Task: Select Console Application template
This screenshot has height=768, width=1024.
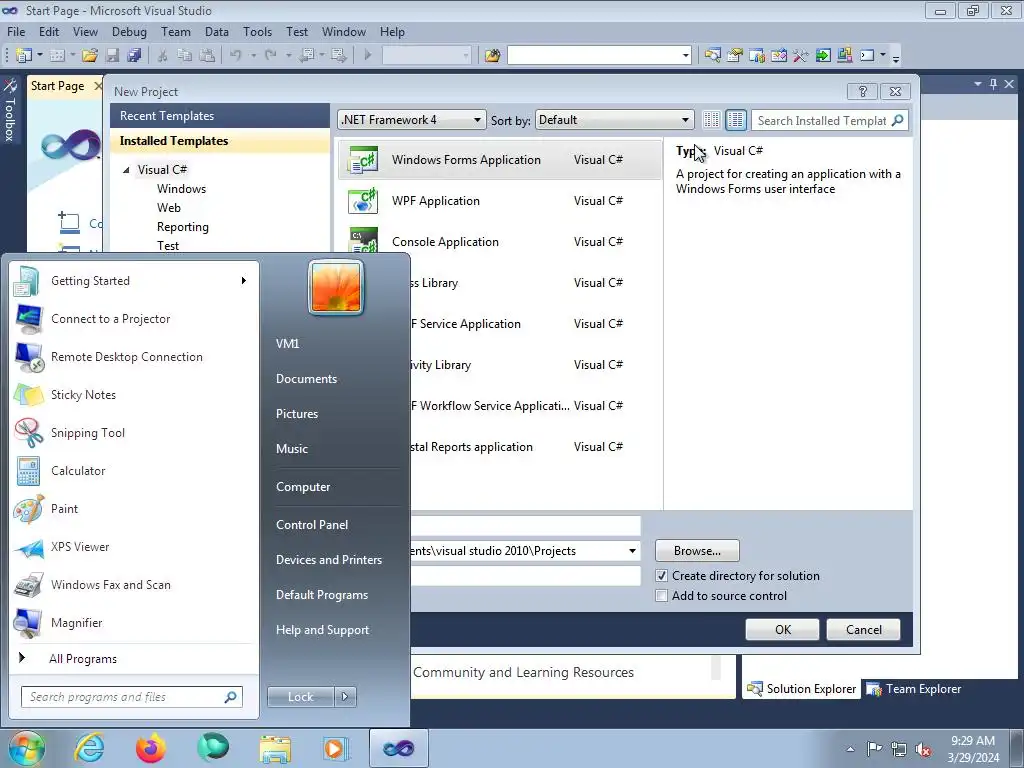Action: (500, 242)
